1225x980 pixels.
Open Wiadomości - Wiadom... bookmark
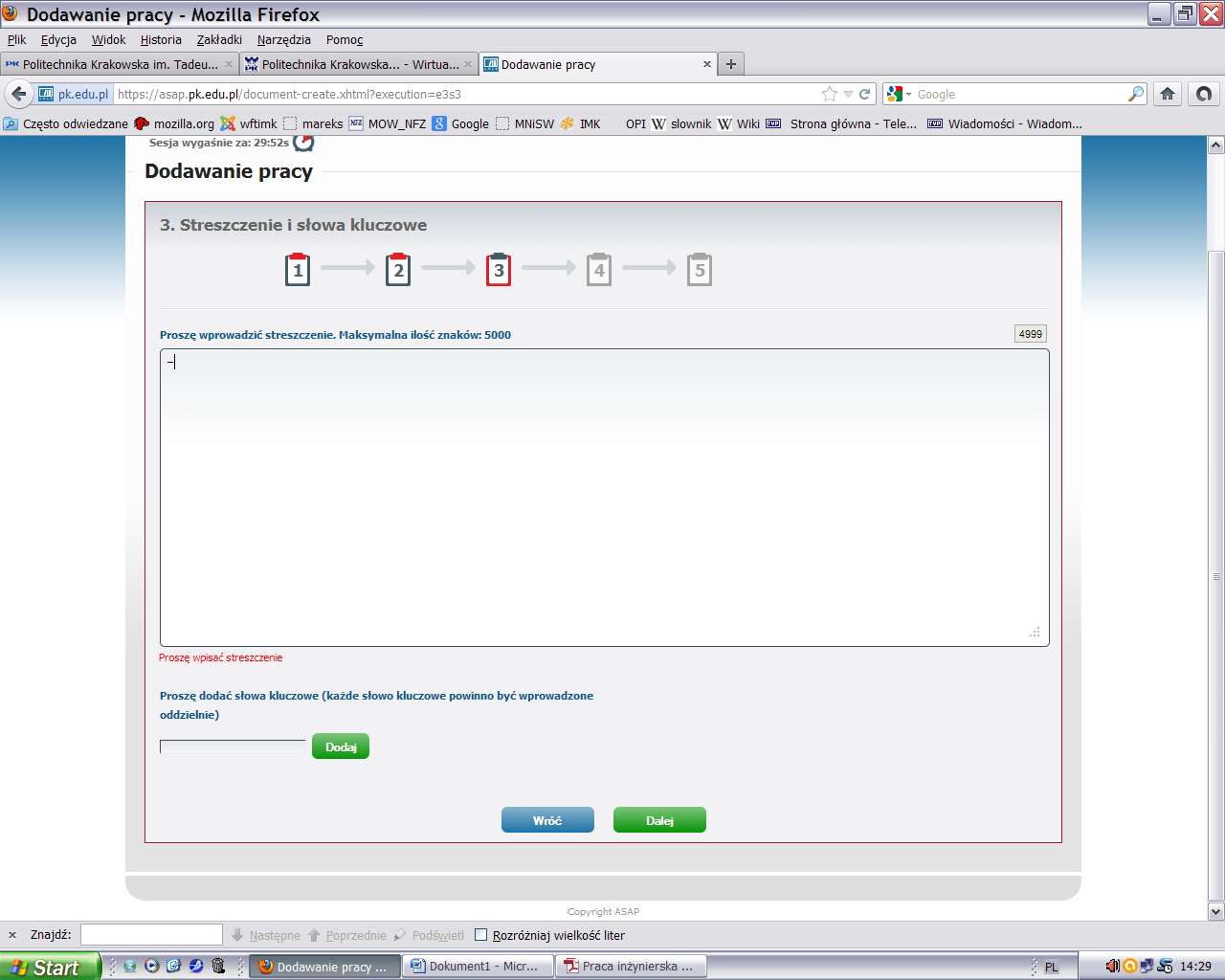(x=1005, y=123)
